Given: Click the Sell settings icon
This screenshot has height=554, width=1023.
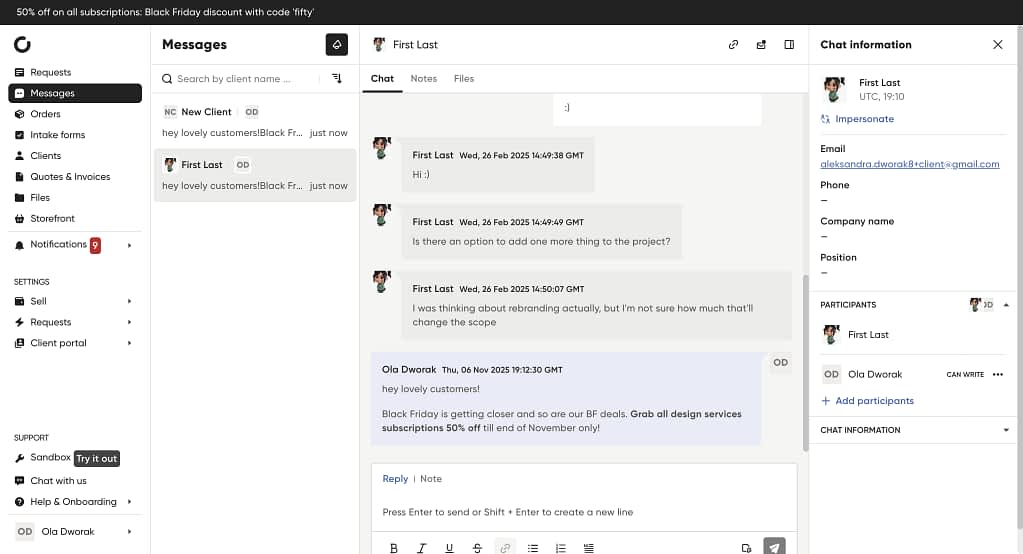Looking at the screenshot, I should coord(20,301).
